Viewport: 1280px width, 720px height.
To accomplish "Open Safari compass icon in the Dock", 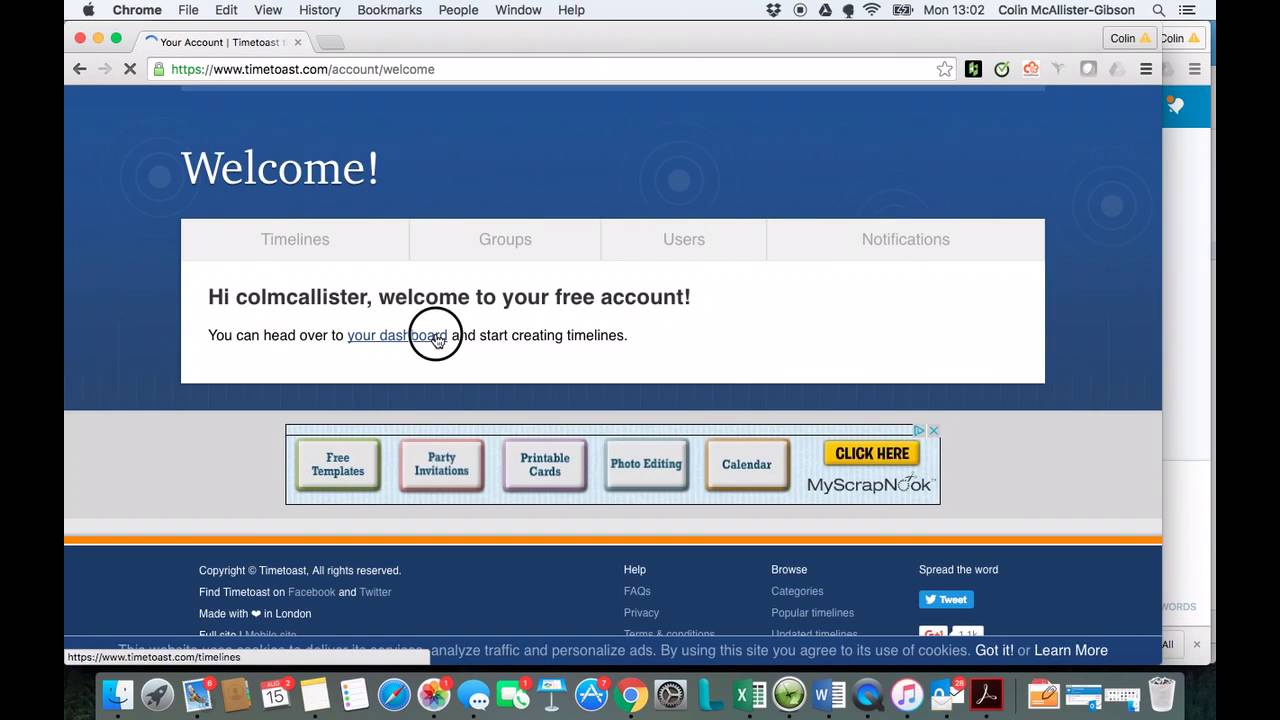I will [394, 694].
